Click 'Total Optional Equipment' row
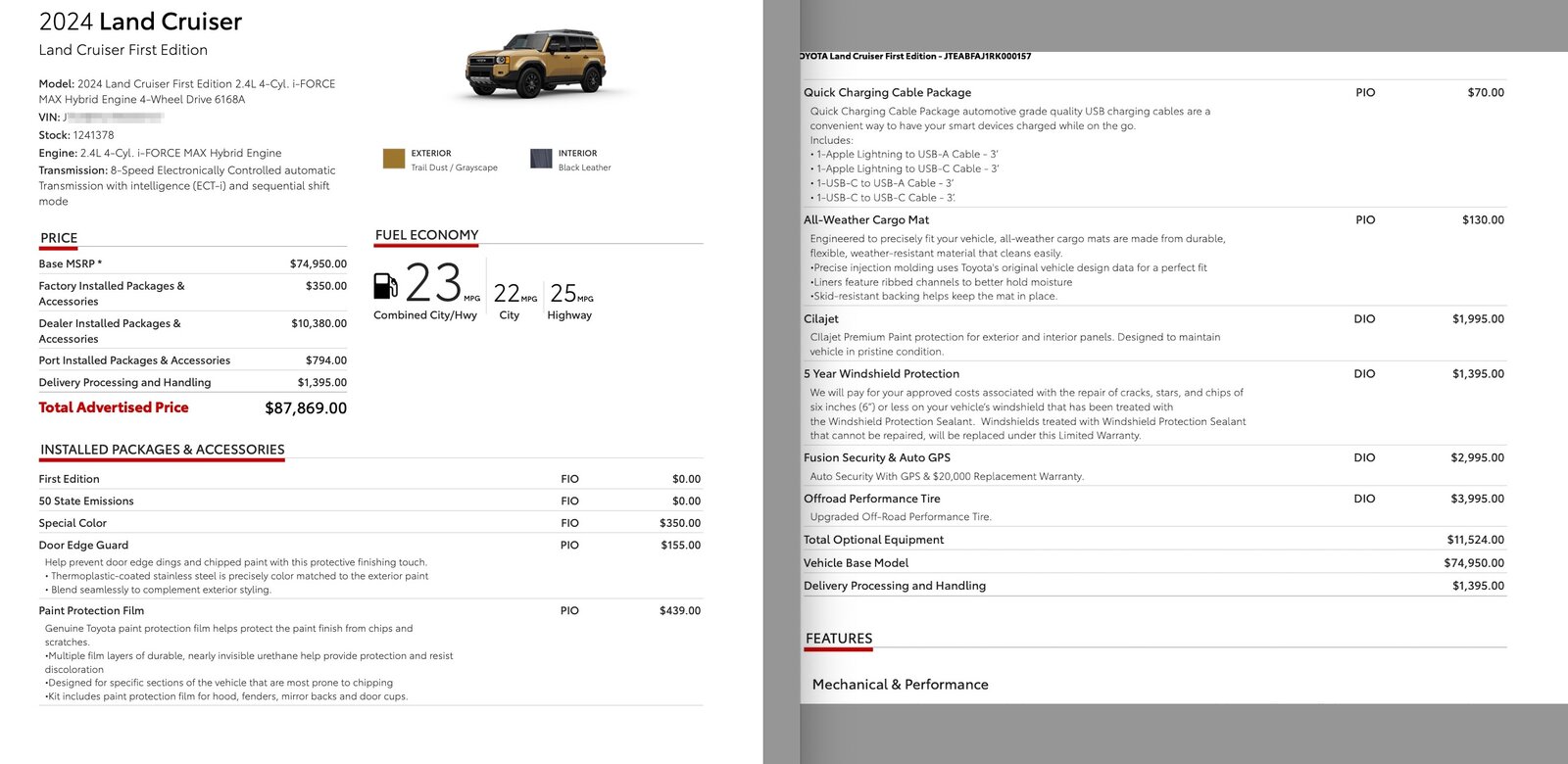This screenshot has width=1568, height=764. pos(1153,540)
